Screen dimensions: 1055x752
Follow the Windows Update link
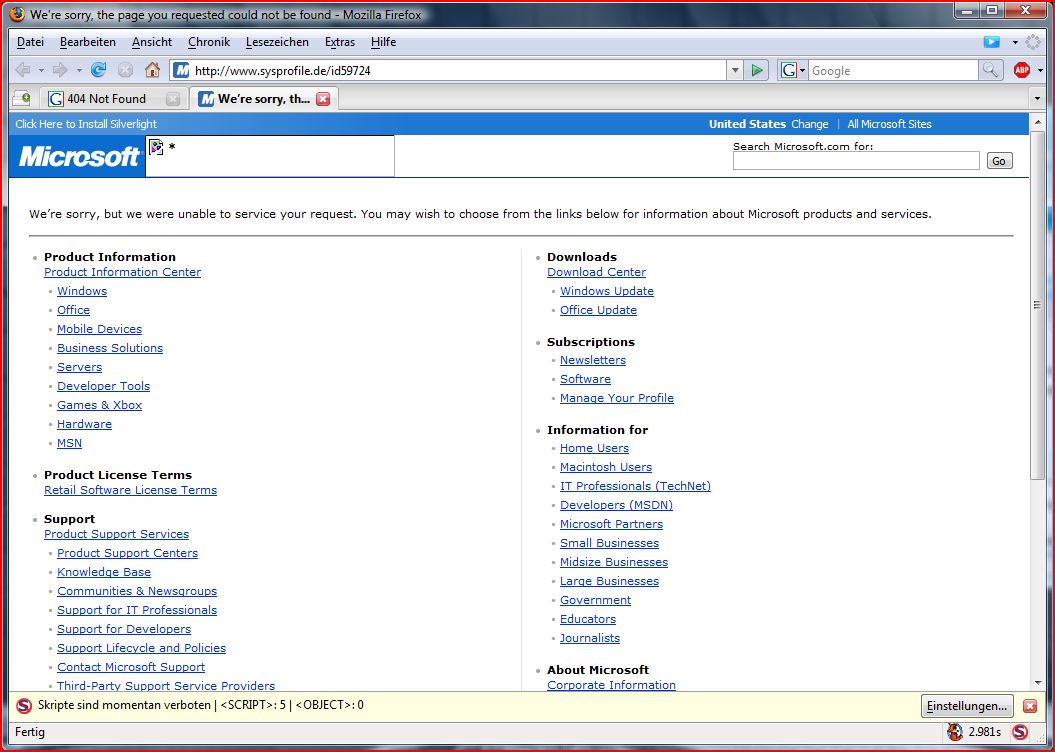[607, 291]
